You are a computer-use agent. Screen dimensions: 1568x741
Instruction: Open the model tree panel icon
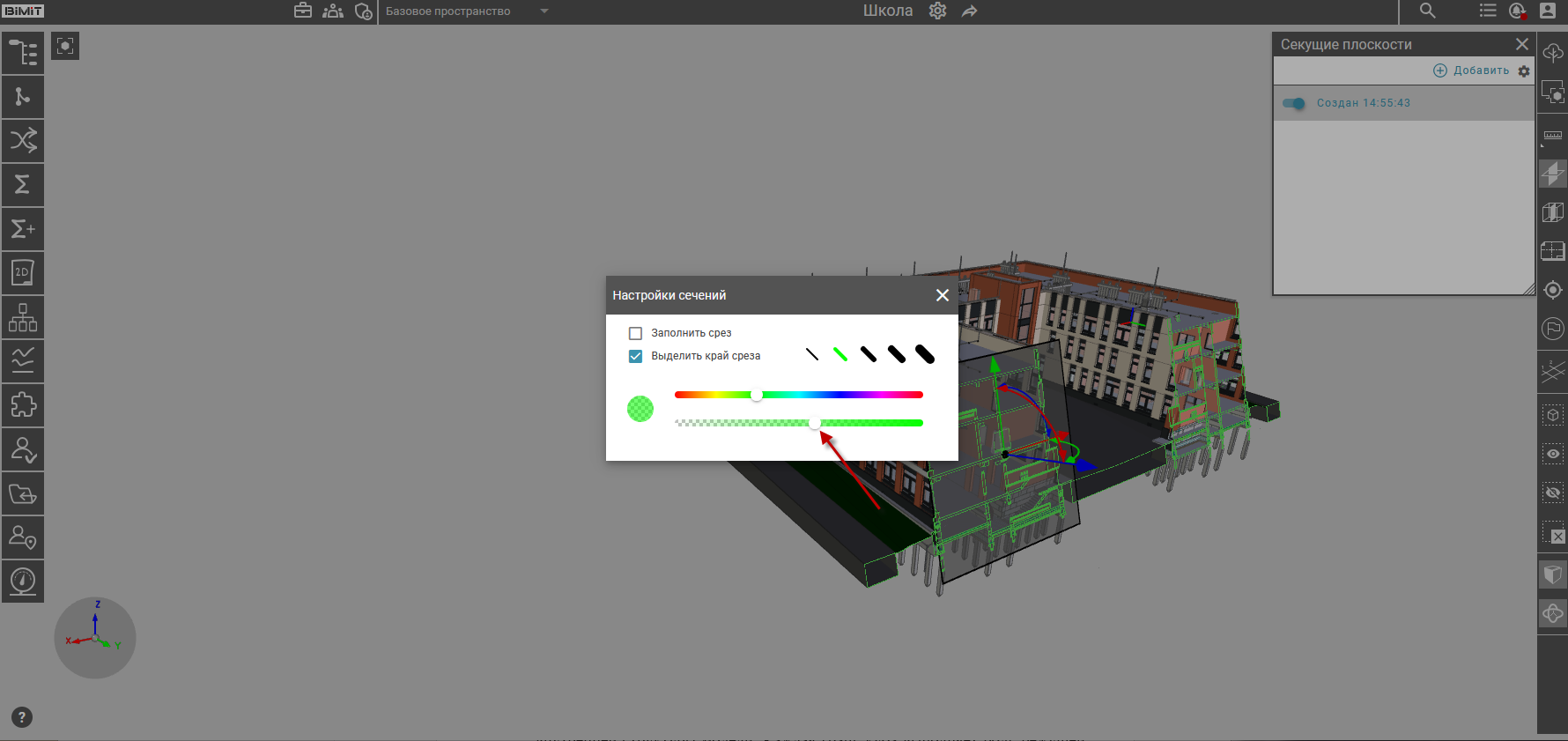pos(23,52)
